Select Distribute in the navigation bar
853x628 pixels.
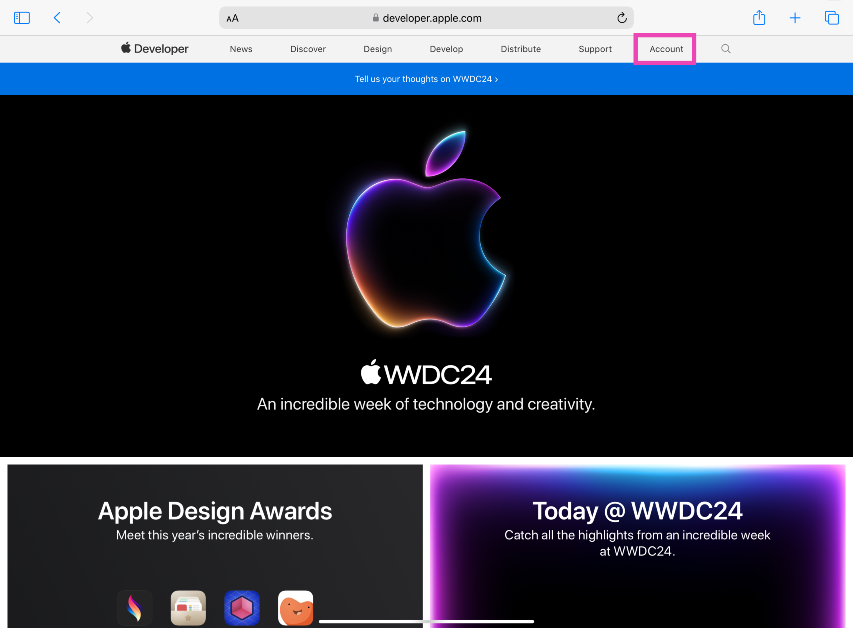[x=520, y=49]
